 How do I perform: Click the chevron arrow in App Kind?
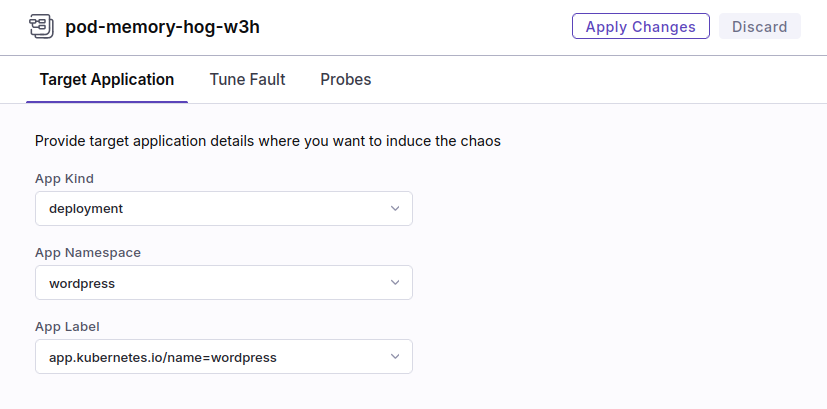pyautogui.click(x=395, y=209)
